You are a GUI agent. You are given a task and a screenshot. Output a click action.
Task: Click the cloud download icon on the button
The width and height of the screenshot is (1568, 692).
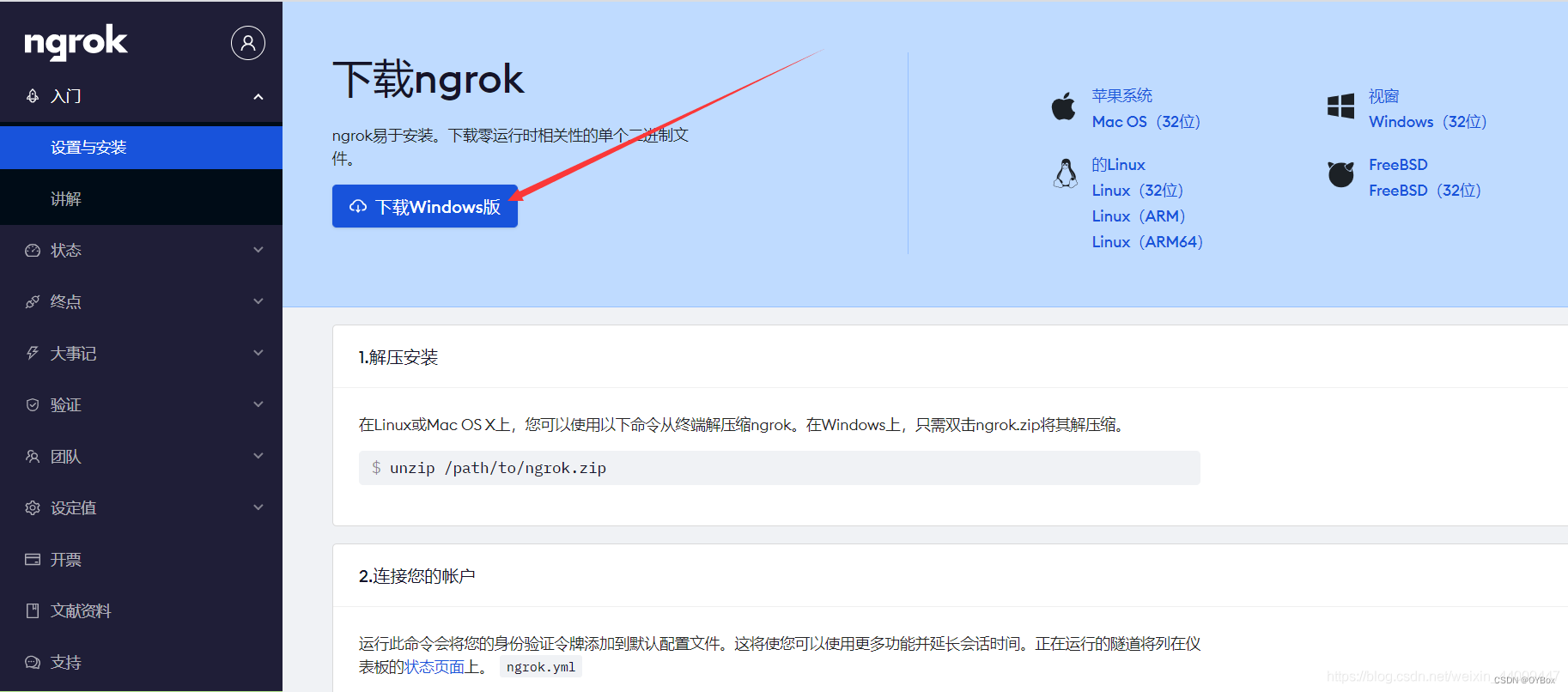pyautogui.click(x=358, y=207)
